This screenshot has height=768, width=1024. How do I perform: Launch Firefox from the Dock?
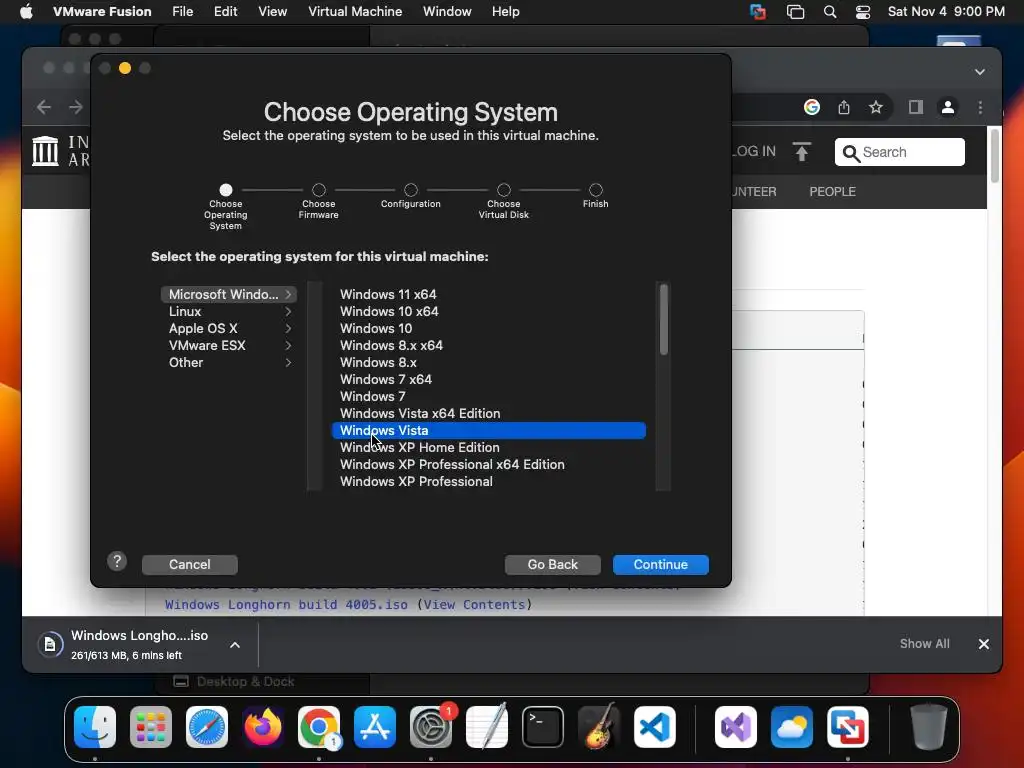263,728
